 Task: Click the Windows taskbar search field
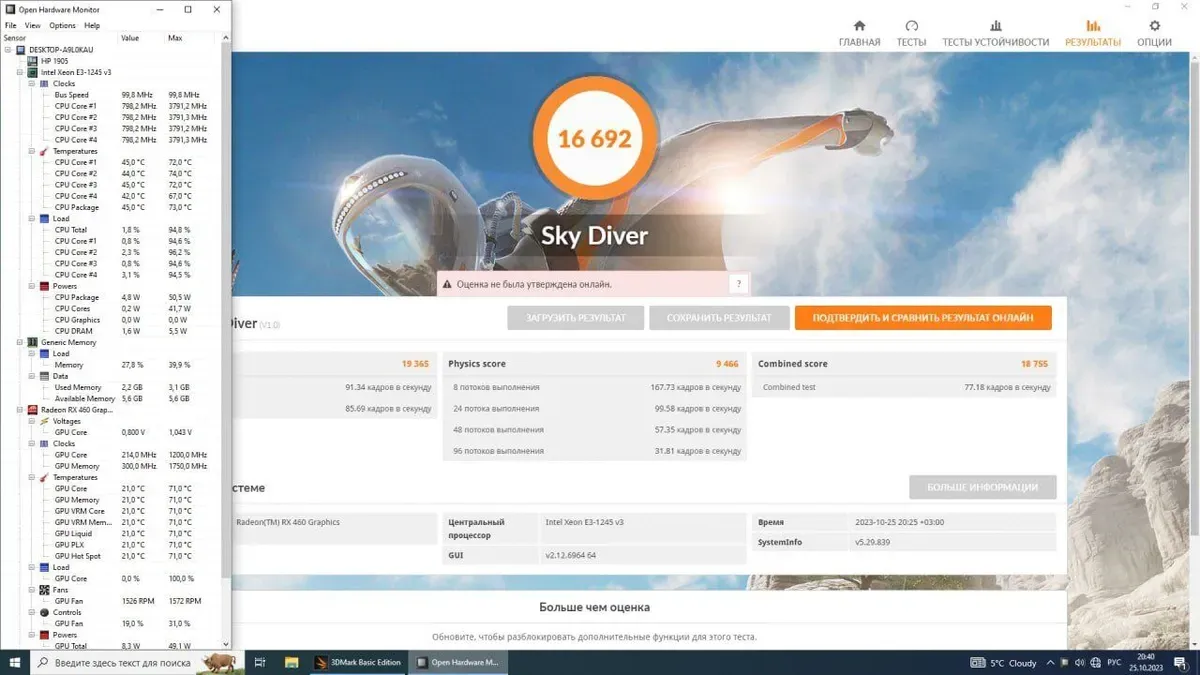(122, 662)
